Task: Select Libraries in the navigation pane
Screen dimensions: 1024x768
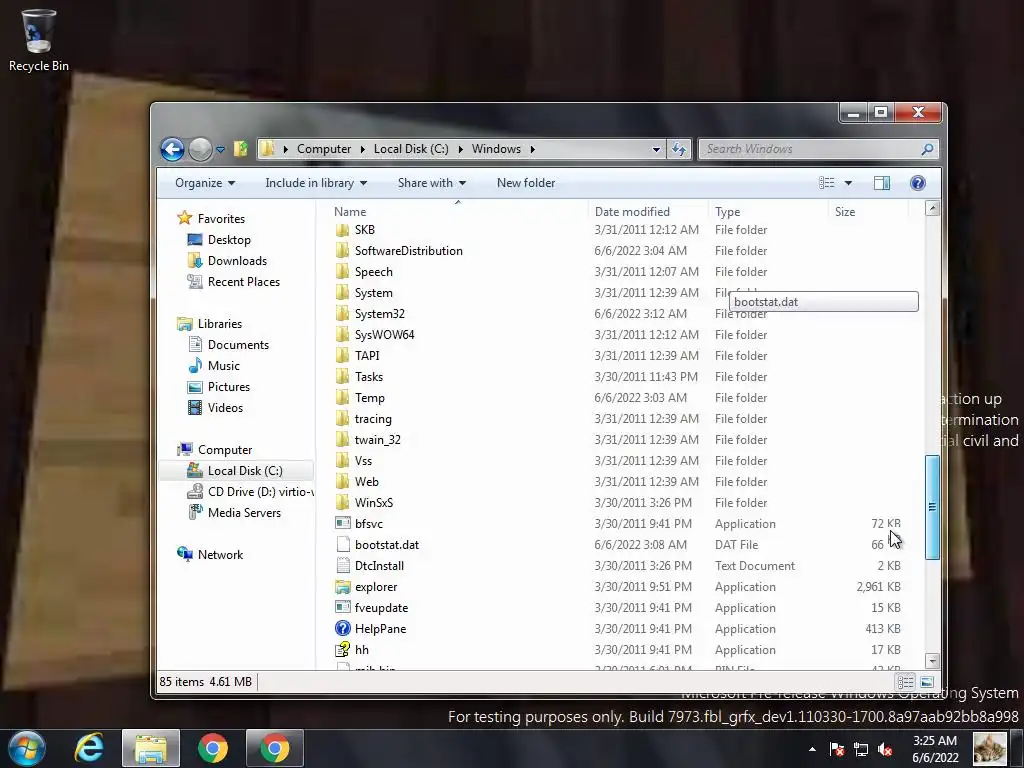Action: pos(219,324)
